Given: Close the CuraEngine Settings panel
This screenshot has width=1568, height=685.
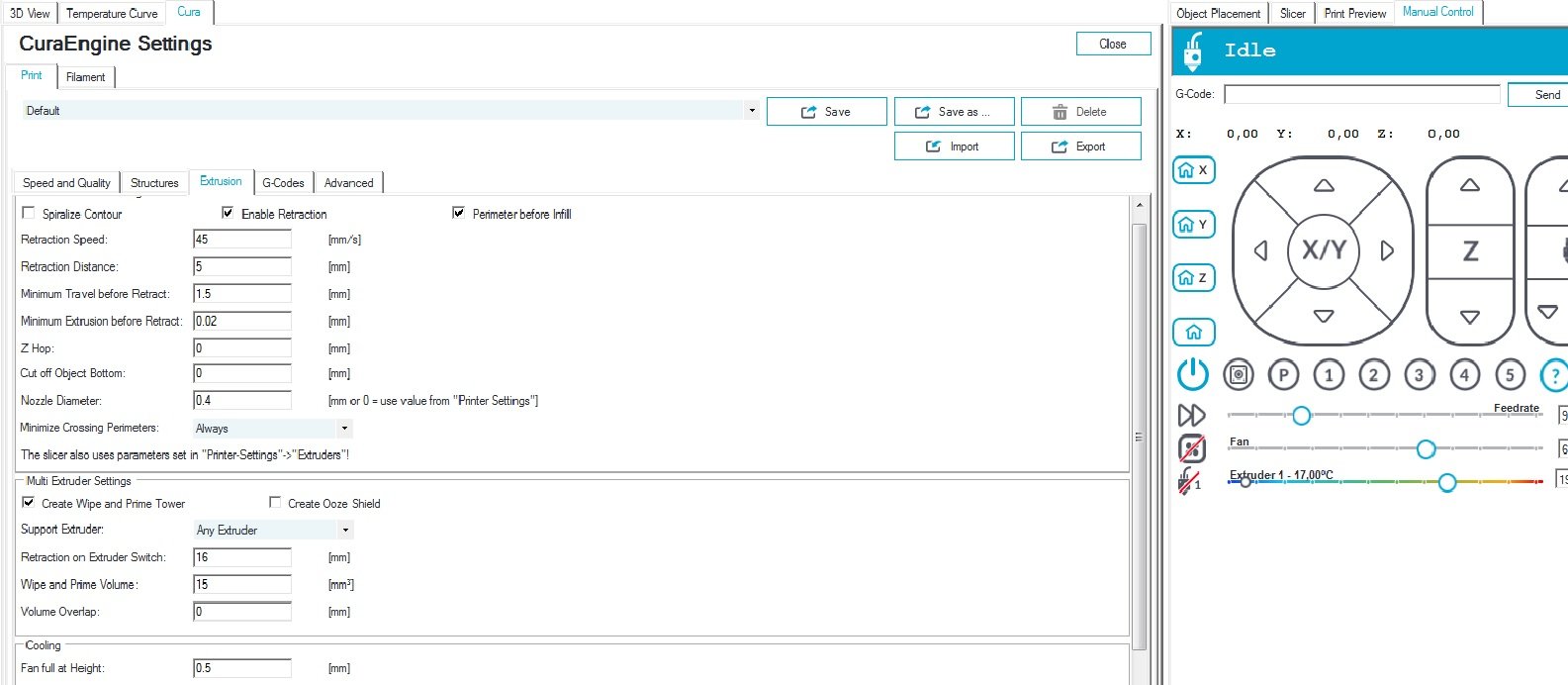Looking at the screenshot, I should click(1113, 44).
